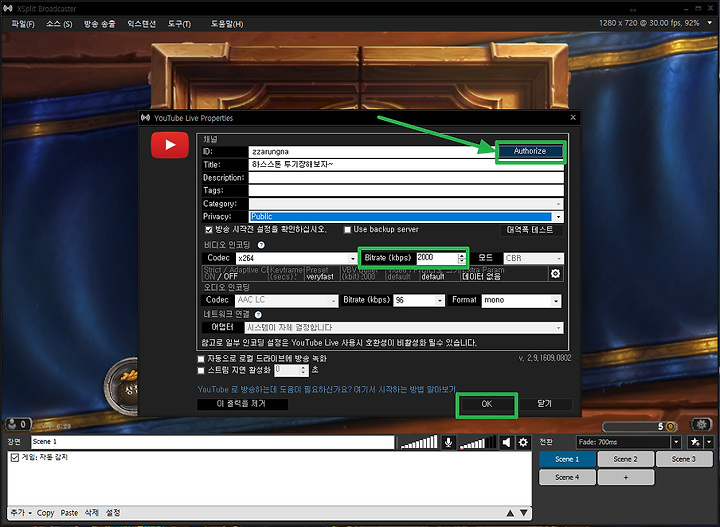Click Copy in the source toolbar
Screen dimensions: 720x527
point(45,513)
